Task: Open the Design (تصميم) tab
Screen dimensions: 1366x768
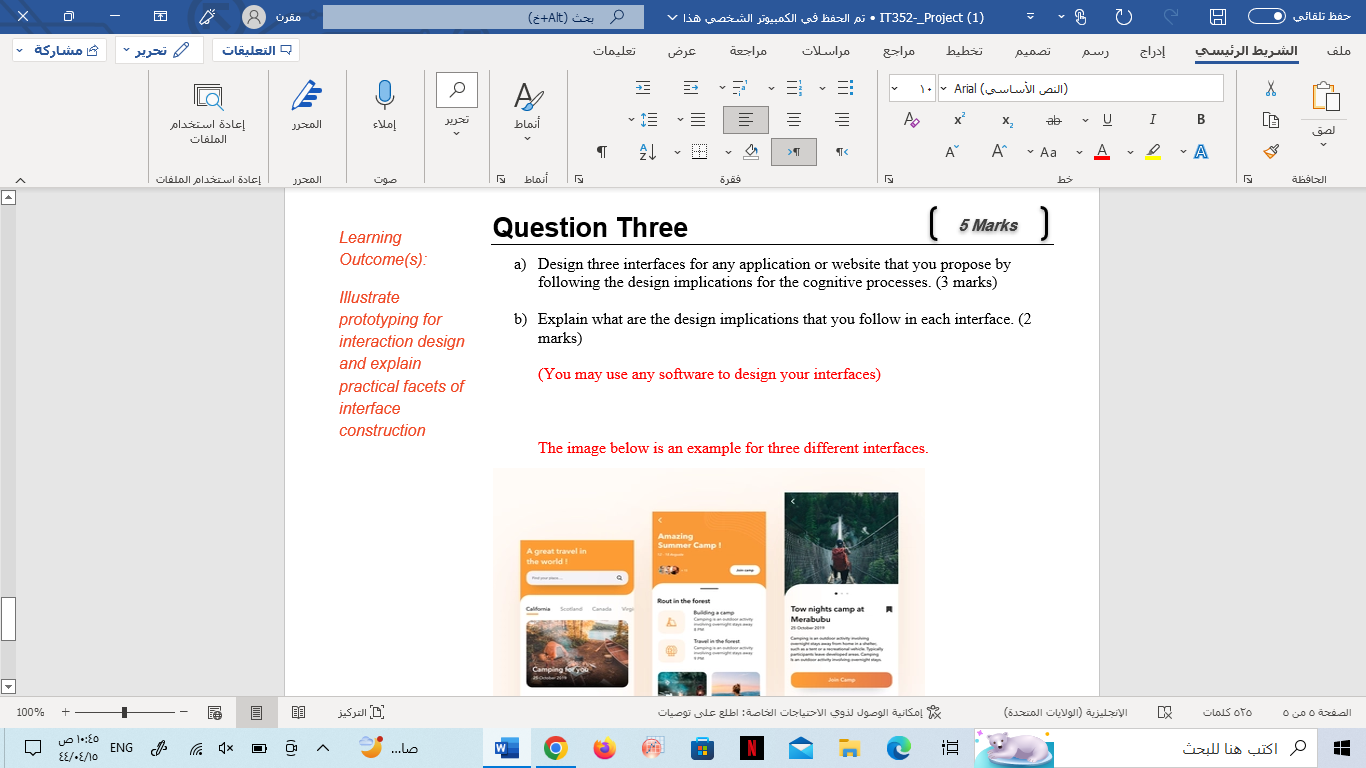Action: [x=1034, y=51]
